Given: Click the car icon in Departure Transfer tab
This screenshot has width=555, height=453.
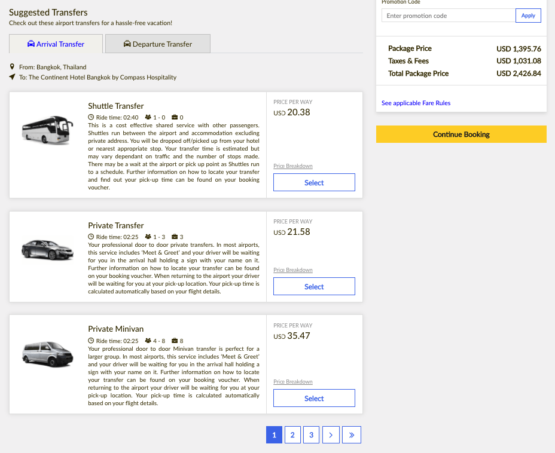Looking at the screenshot, I should tap(127, 44).
